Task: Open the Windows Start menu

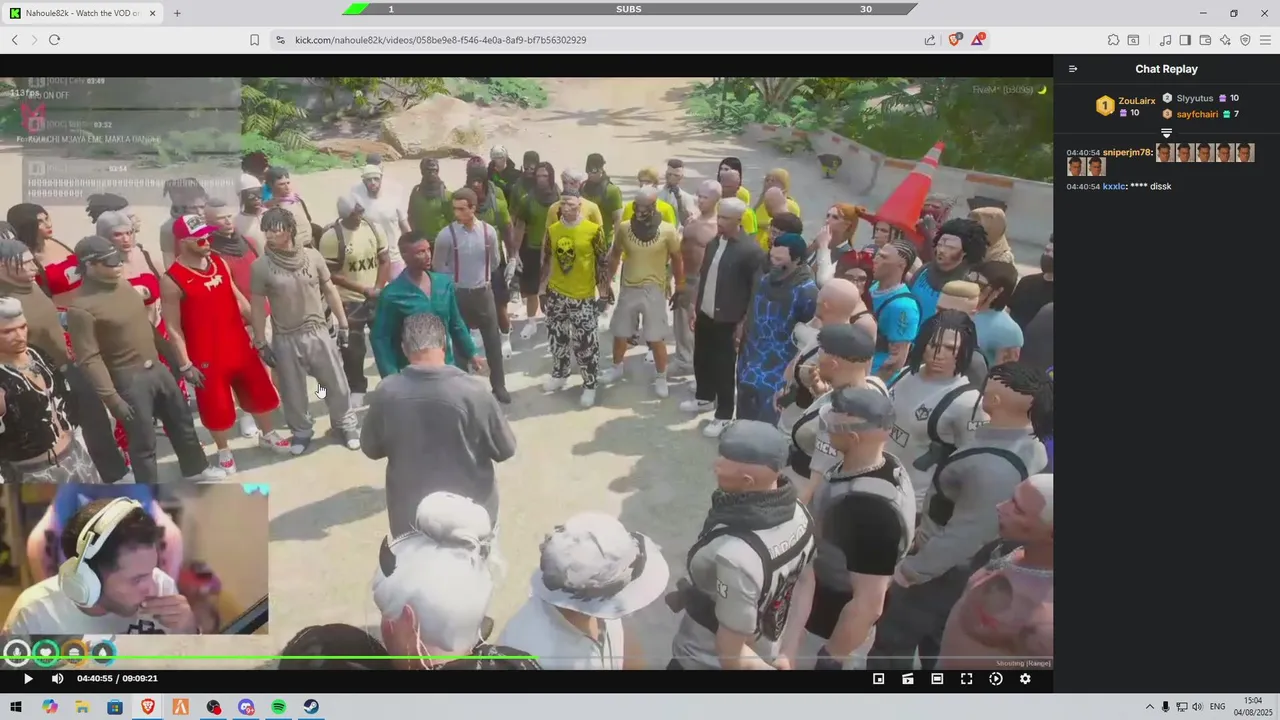Action: [x=16, y=707]
